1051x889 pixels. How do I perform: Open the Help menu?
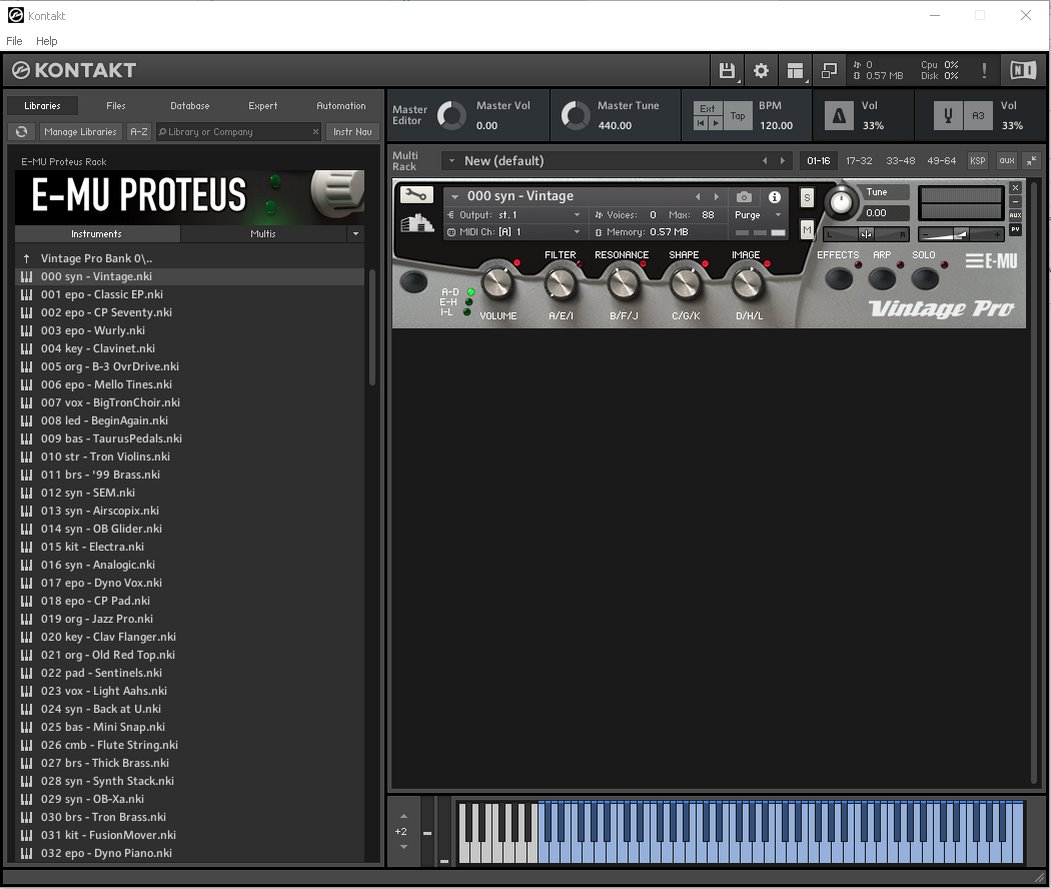click(x=47, y=41)
